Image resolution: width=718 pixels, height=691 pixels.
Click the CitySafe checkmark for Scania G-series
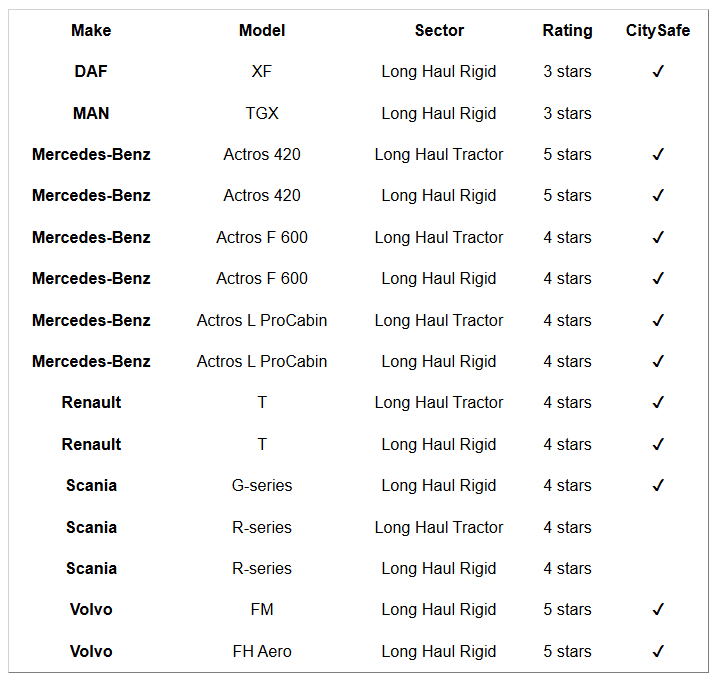658,486
